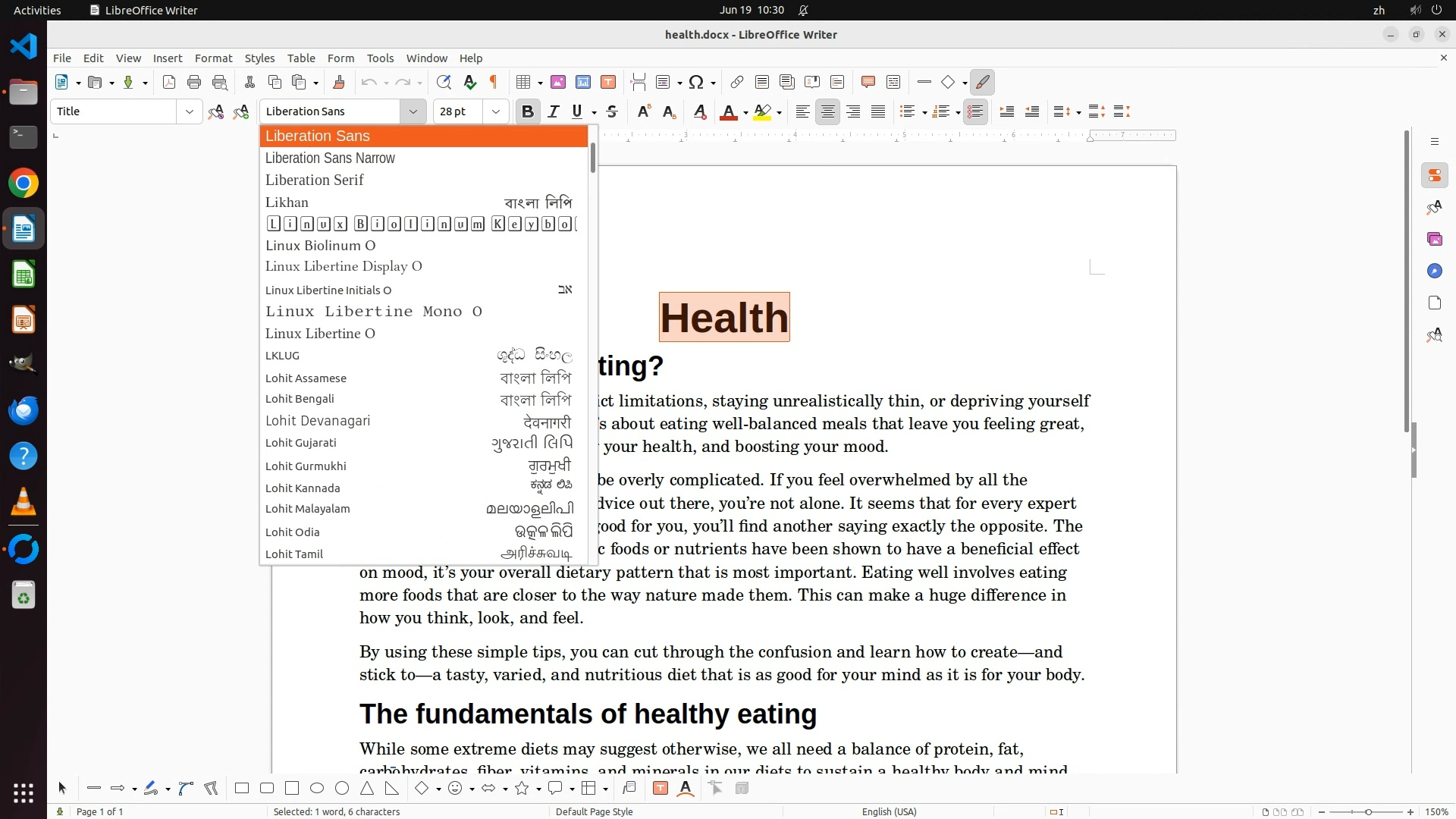Screen dimensions: 1456x819
Task: Open font color dropdown arrow
Action: (x=745, y=113)
